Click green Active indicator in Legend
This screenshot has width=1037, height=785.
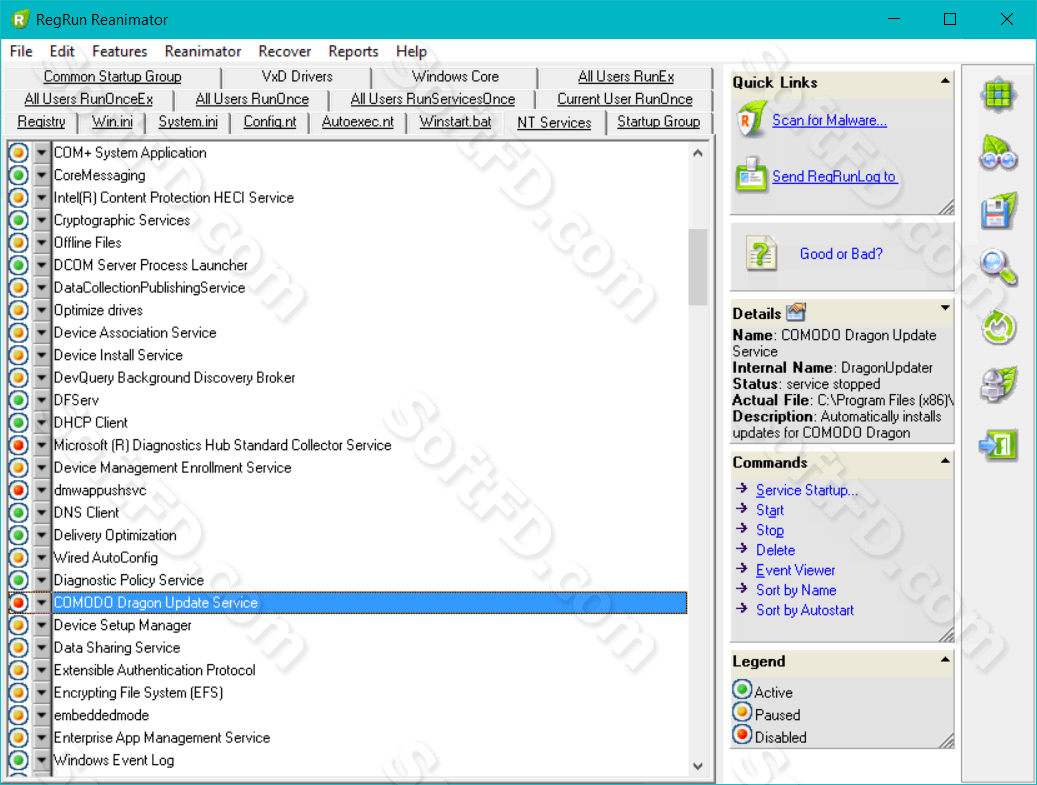tap(742, 690)
